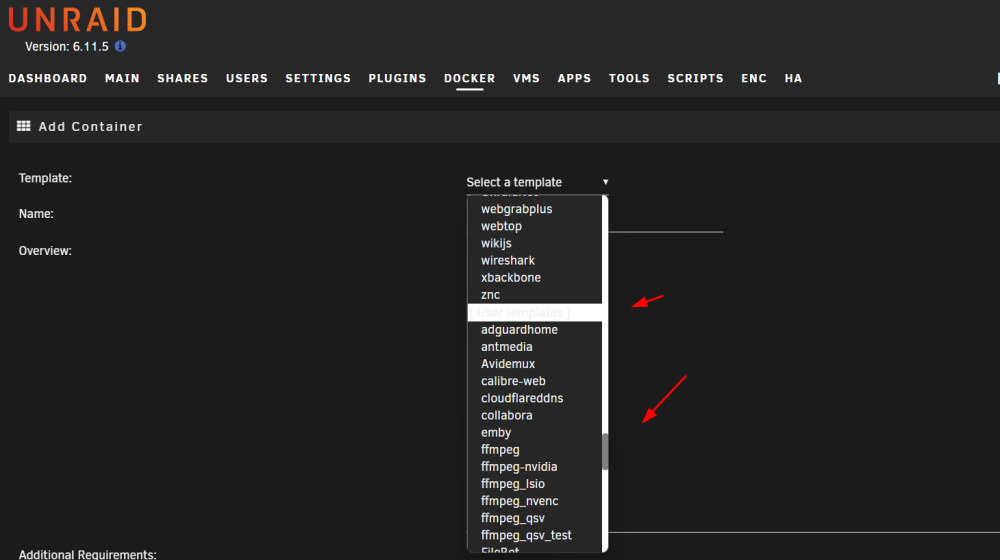Viewport: 1000px width, 560px height.
Task: Choose webtop template option
Action: pyautogui.click(x=534, y=226)
